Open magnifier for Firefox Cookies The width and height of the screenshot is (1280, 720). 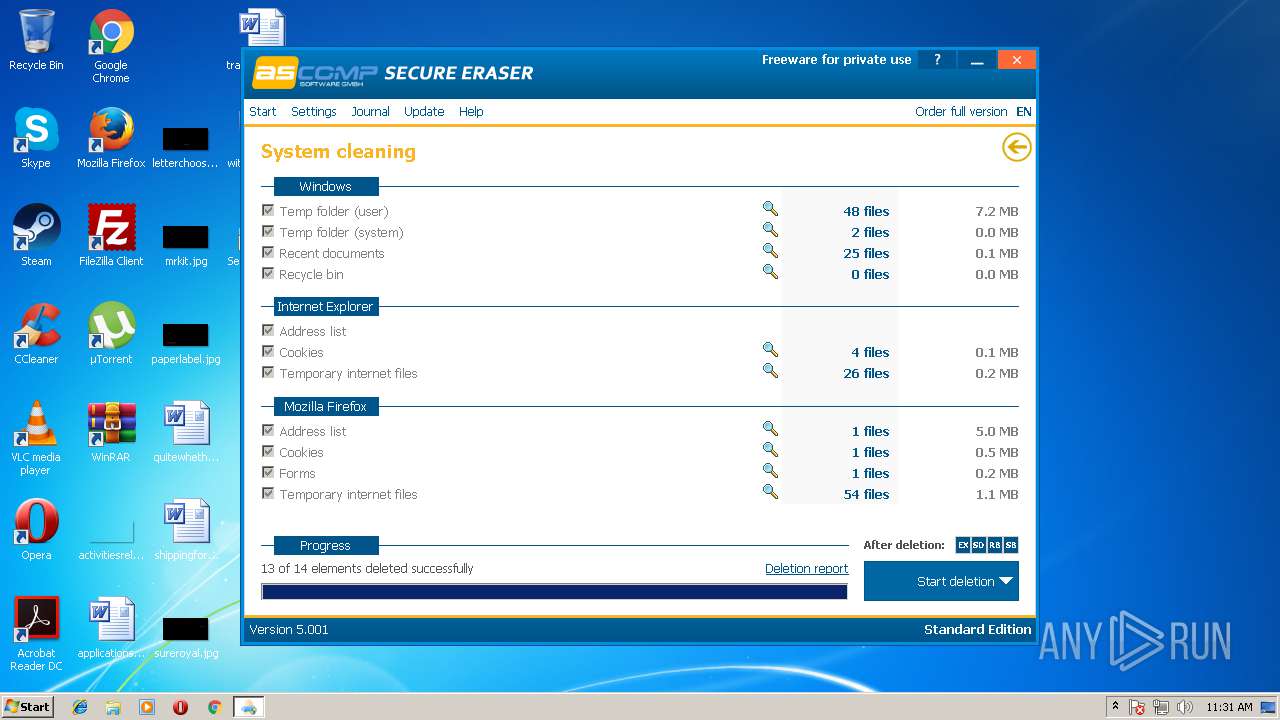point(770,450)
